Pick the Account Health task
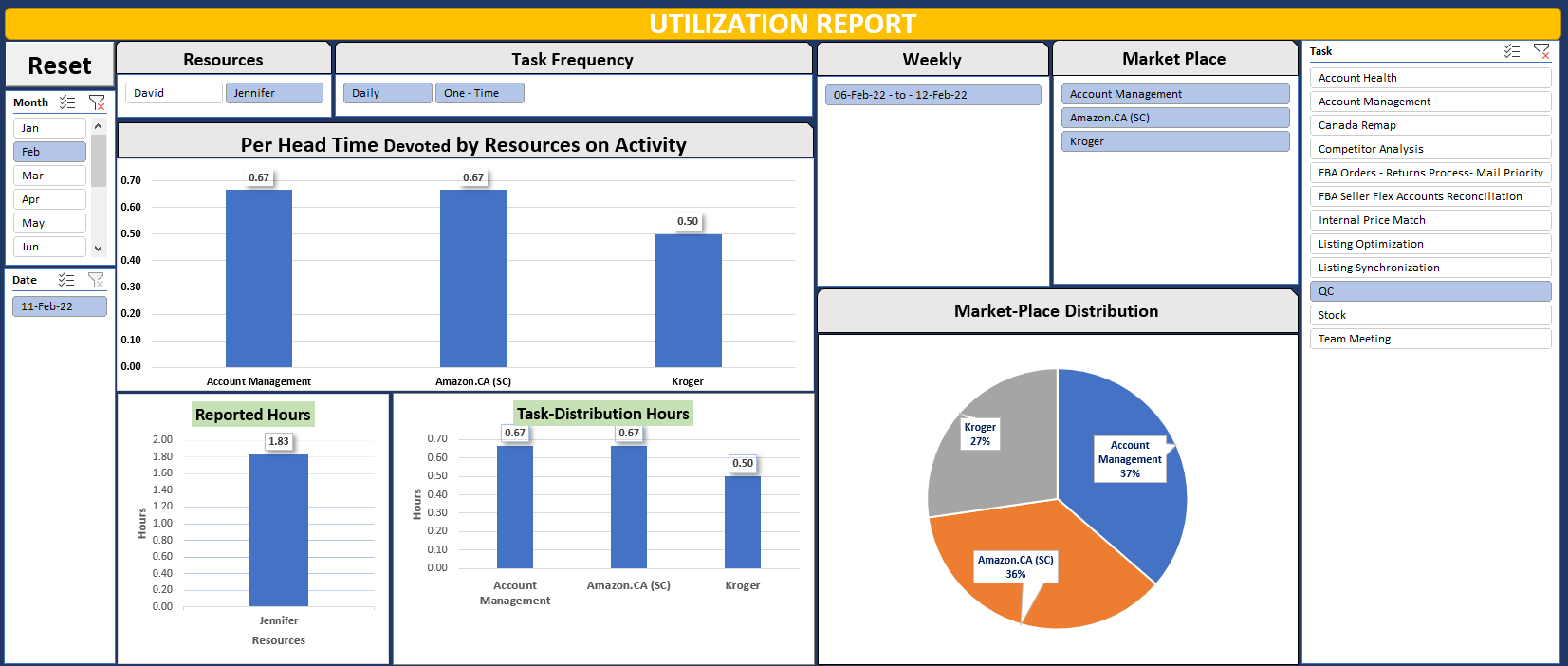 coord(1430,78)
